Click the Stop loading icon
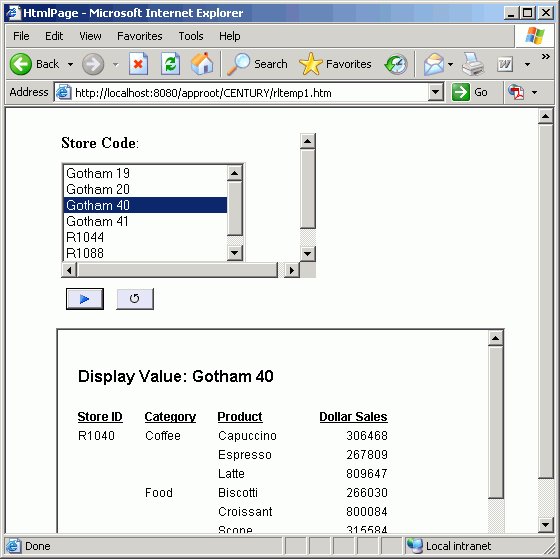This screenshot has height=559, width=560. point(138,64)
